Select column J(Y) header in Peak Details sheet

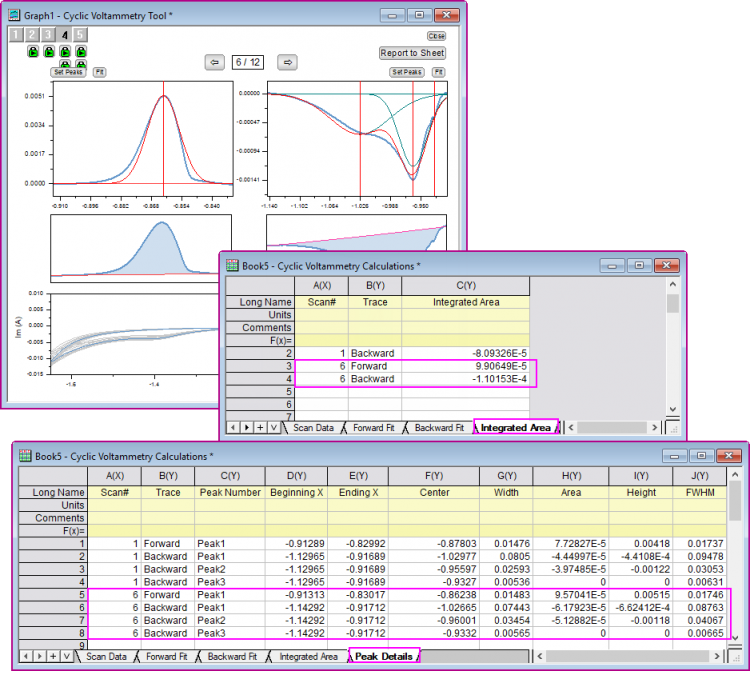pos(700,476)
